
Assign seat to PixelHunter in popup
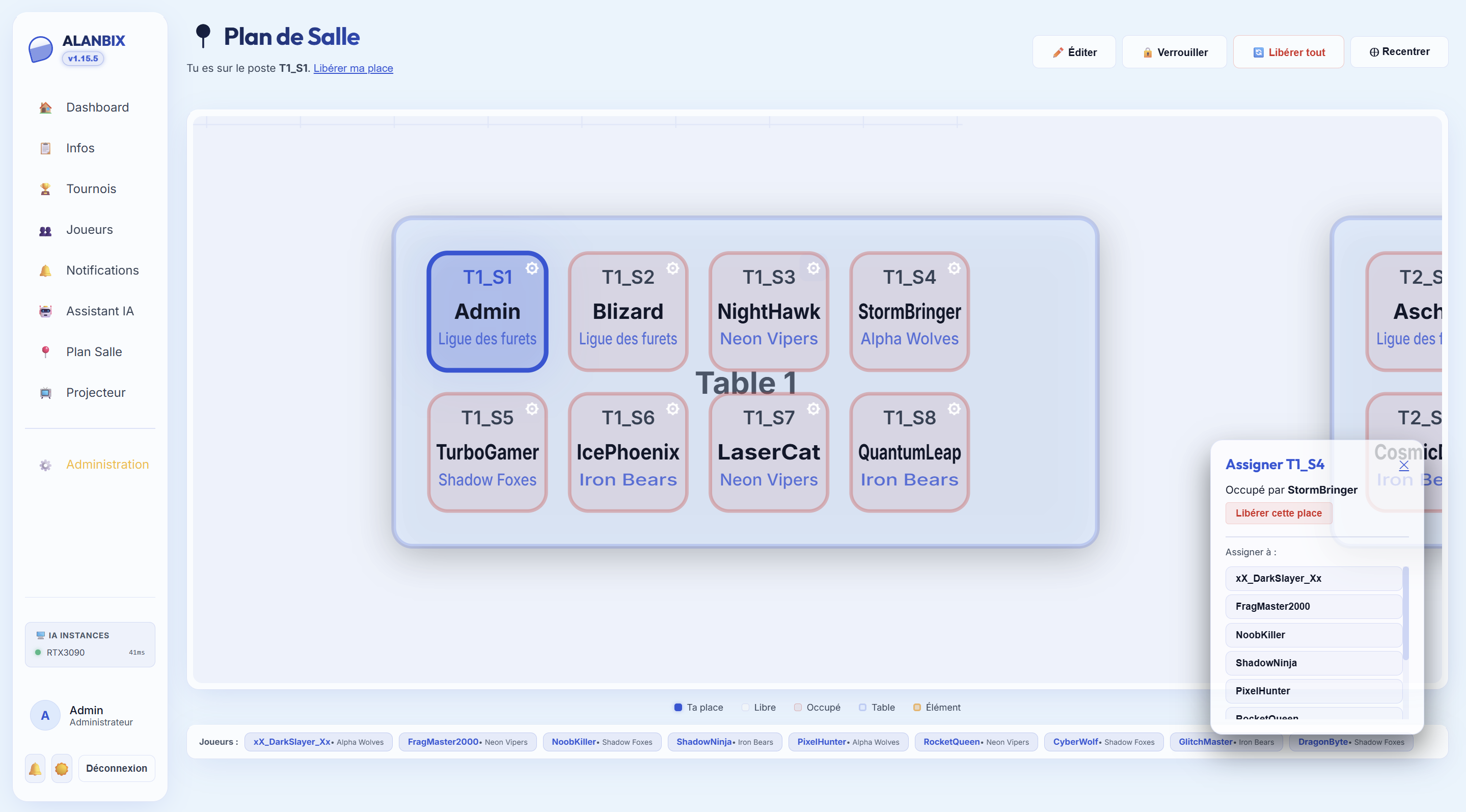click(x=1314, y=691)
